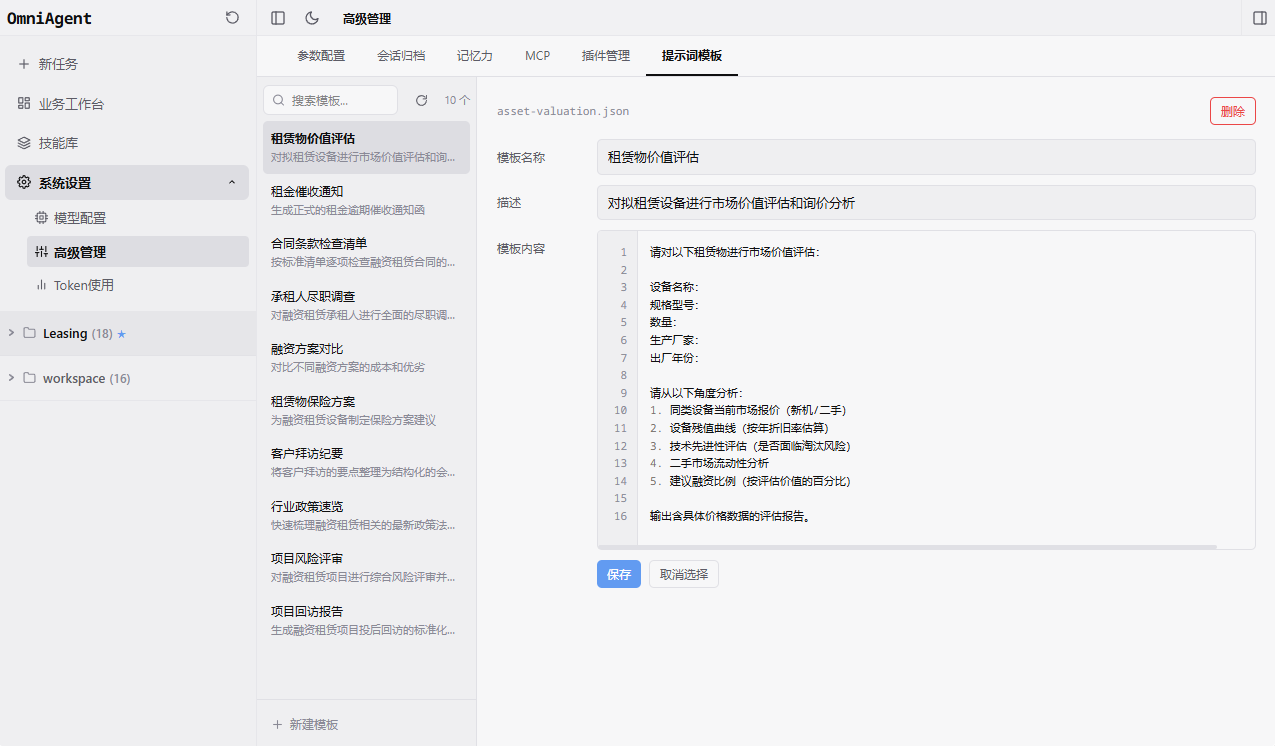Click the Token使用 bar chart icon
Screen dimensions: 1275x746
coord(41,285)
